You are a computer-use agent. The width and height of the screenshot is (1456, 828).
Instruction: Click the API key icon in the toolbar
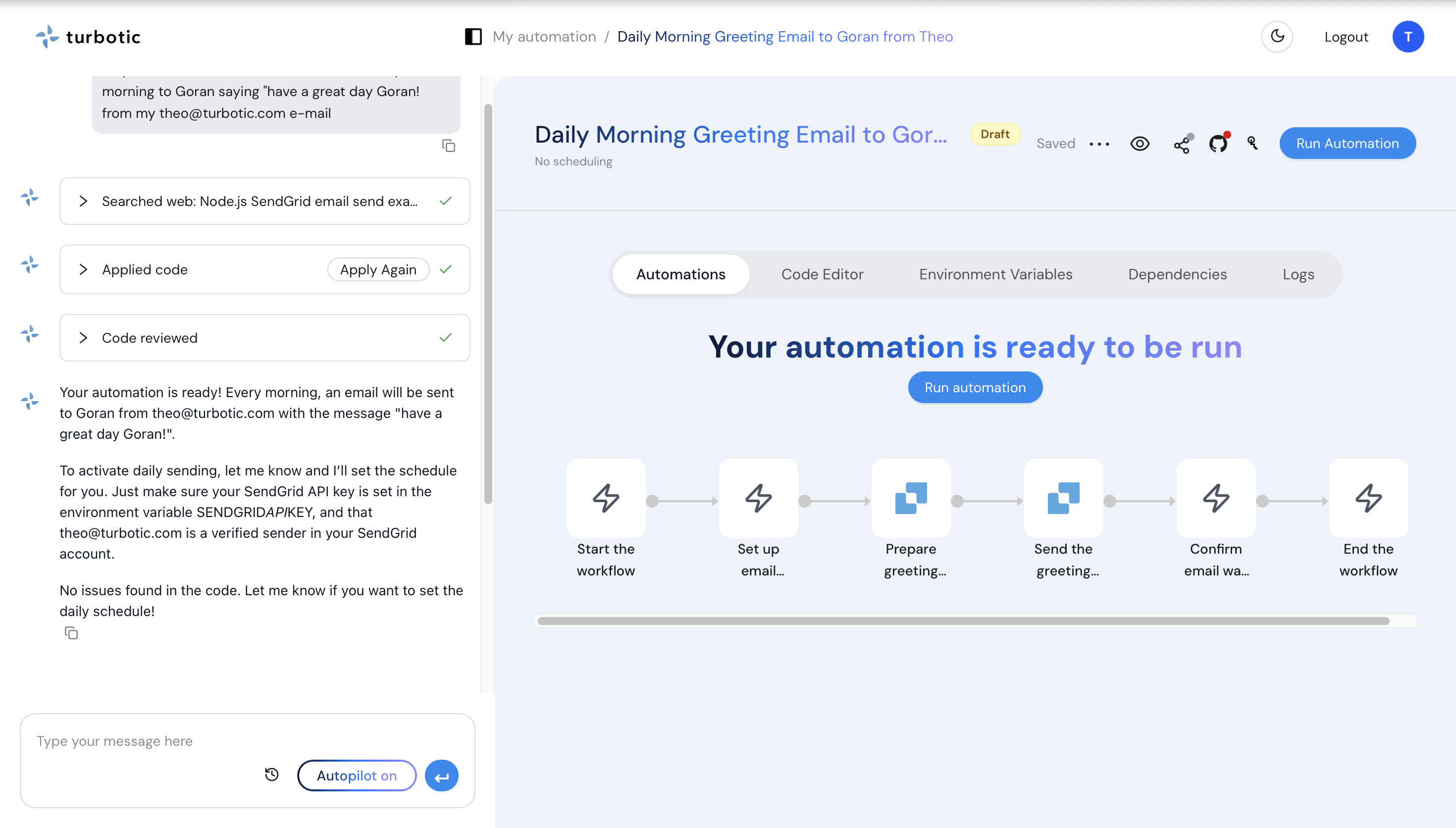(x=1252, y=143)
